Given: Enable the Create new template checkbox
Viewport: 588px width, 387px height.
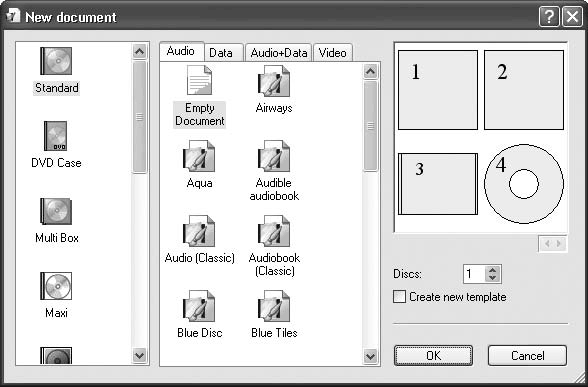Looking at the screenshot, I should (x=399, y=297).
